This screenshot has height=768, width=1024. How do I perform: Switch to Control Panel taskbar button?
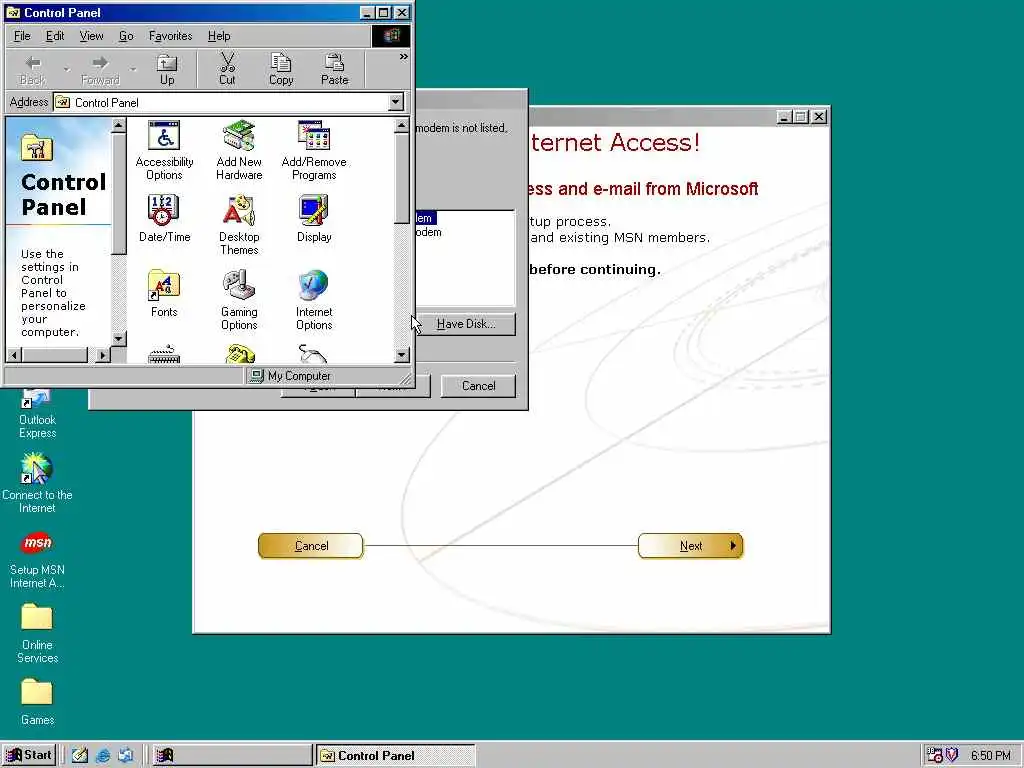395,756
